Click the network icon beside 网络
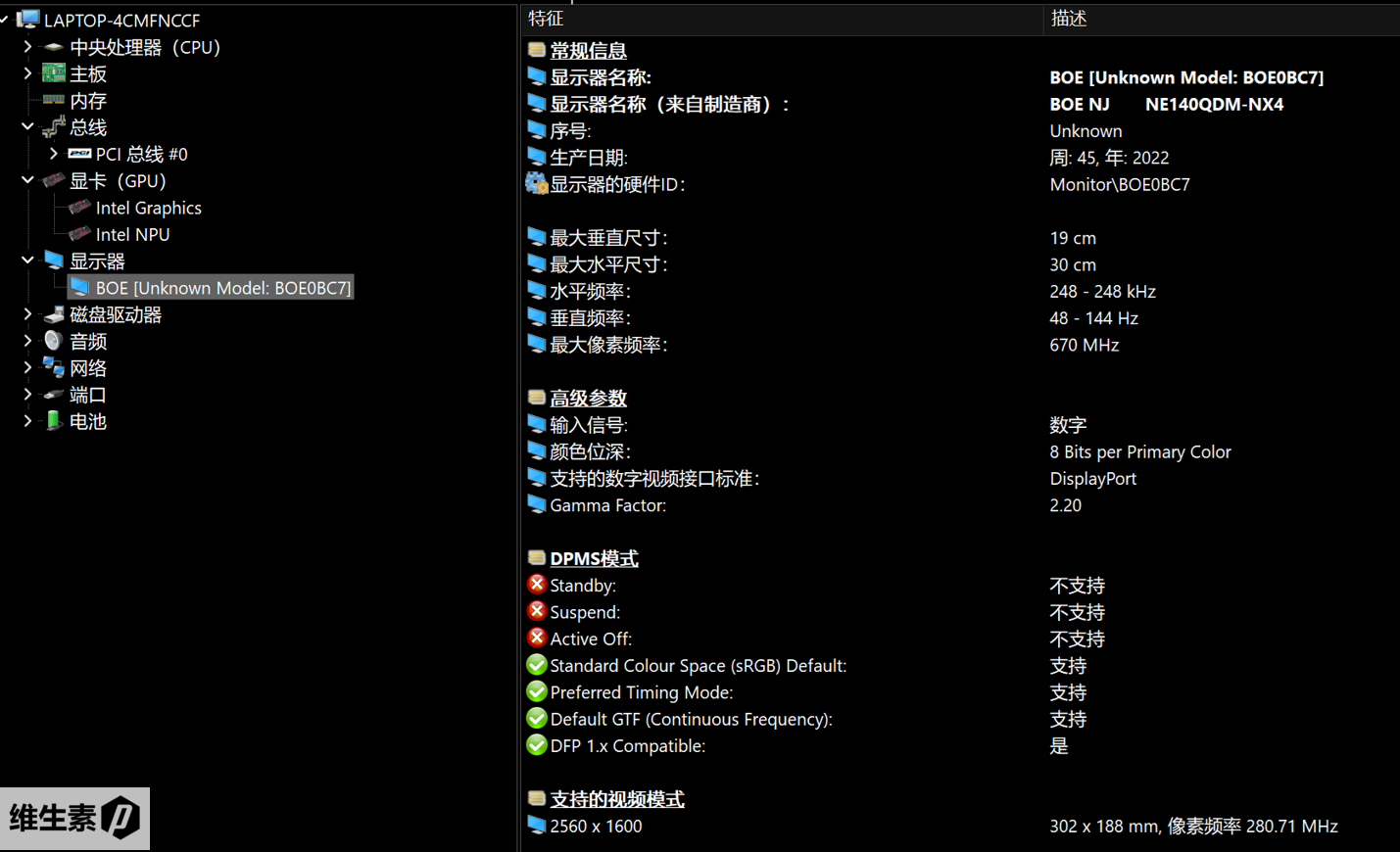The image size is (1400, 852). 54,367
